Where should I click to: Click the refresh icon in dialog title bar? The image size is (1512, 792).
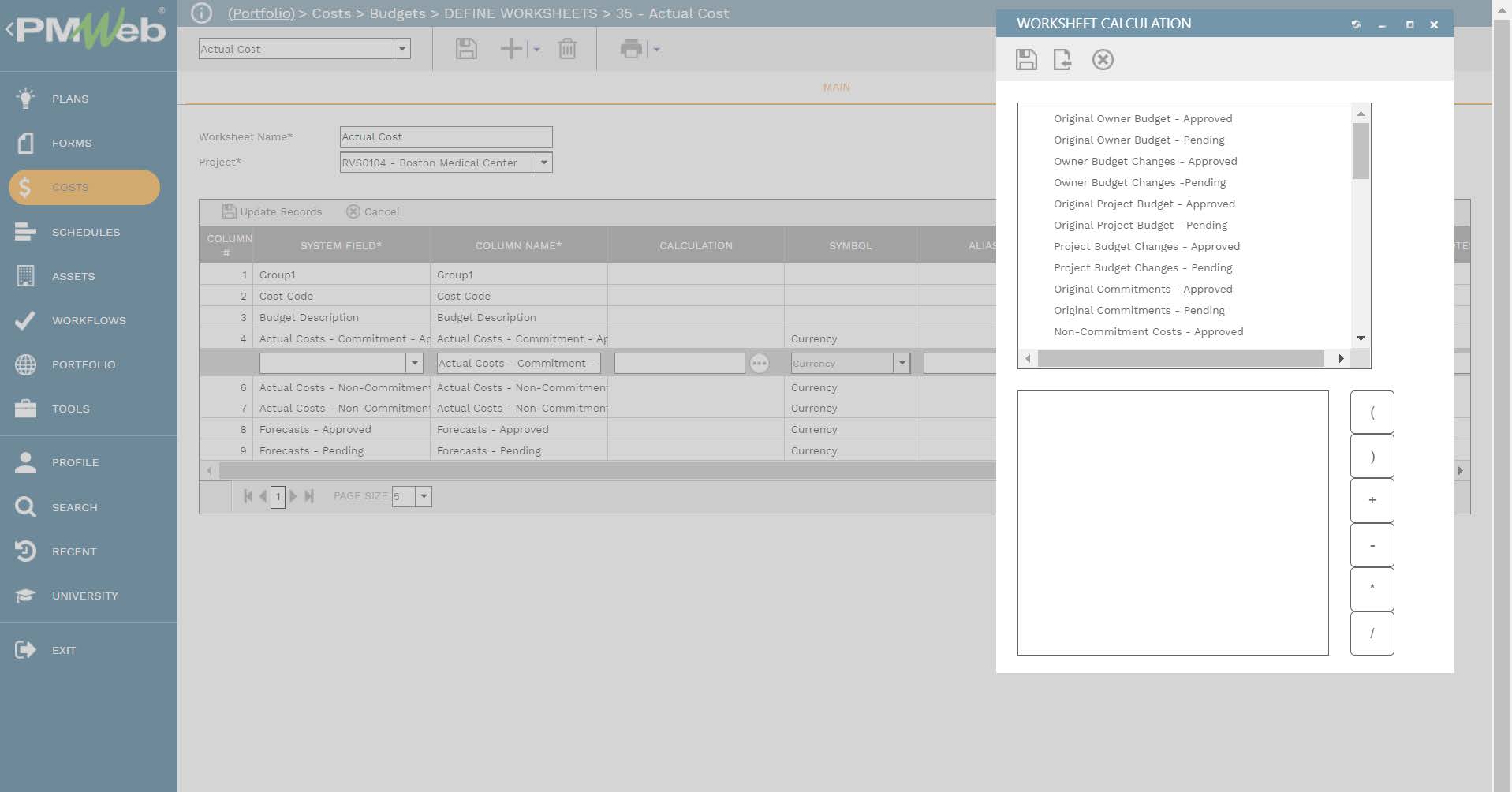(x=1356, y=24)
